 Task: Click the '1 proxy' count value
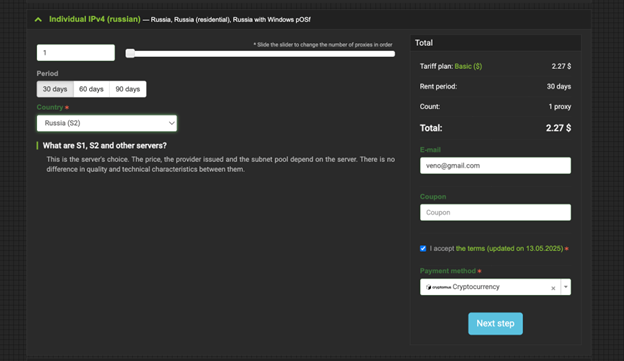(x=560, y=107)
